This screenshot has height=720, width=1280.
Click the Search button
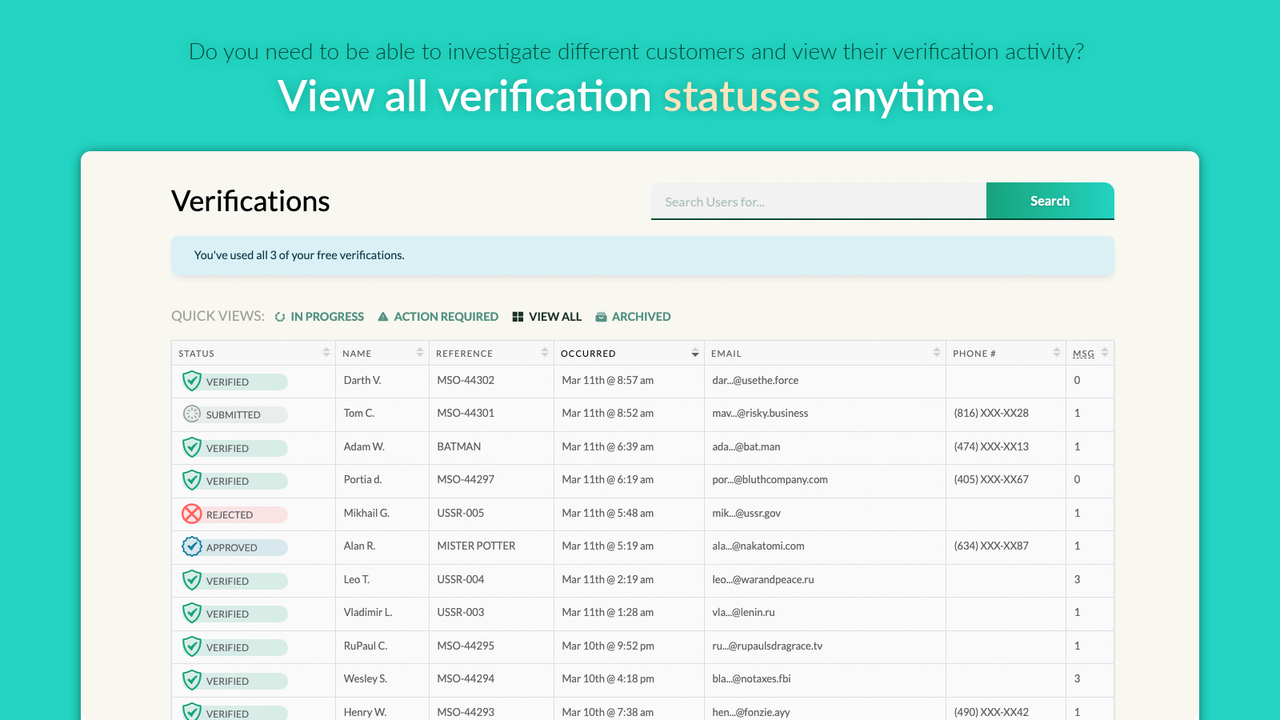pyautogui.click(x=1050, y=201)
